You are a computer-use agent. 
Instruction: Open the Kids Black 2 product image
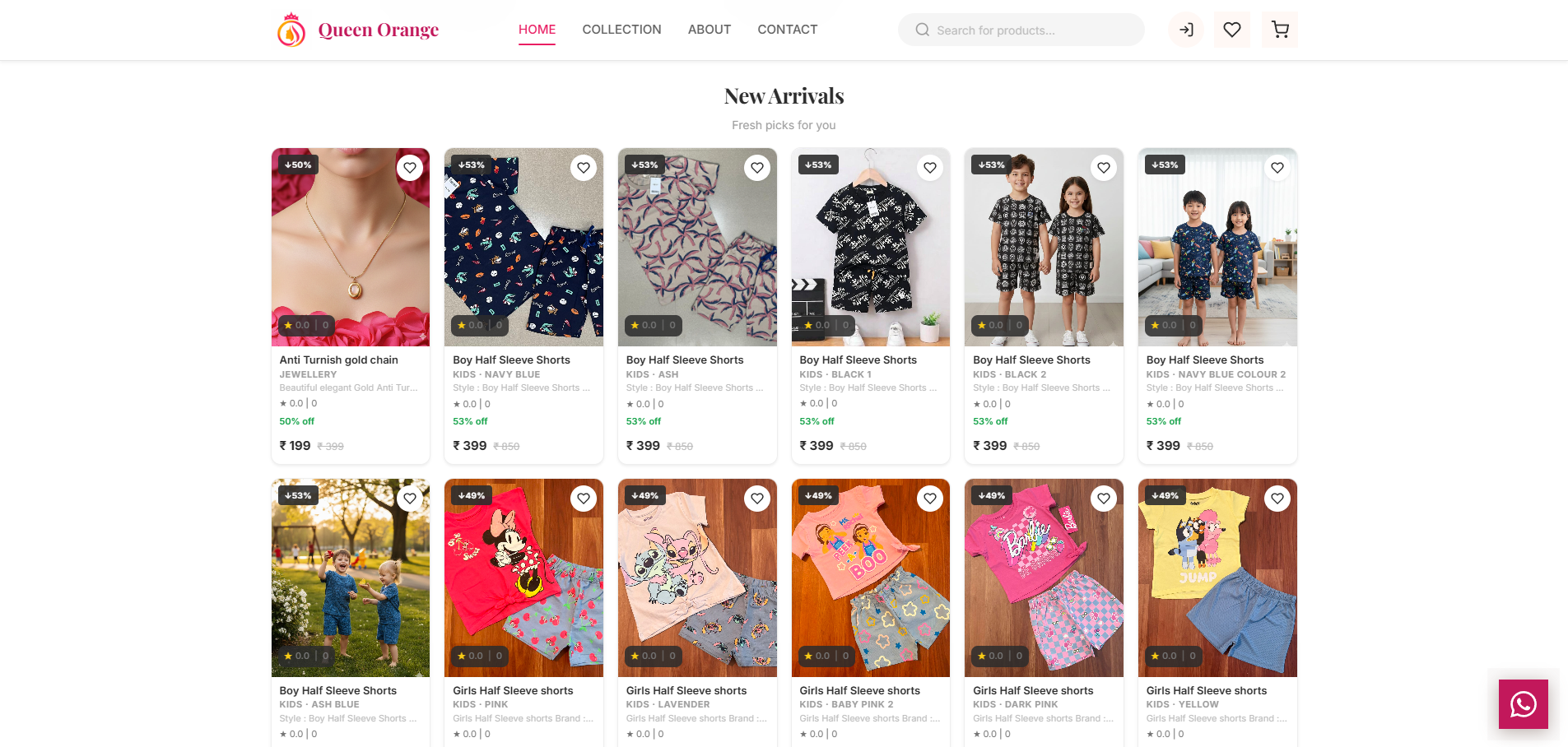coord(1044,247)
